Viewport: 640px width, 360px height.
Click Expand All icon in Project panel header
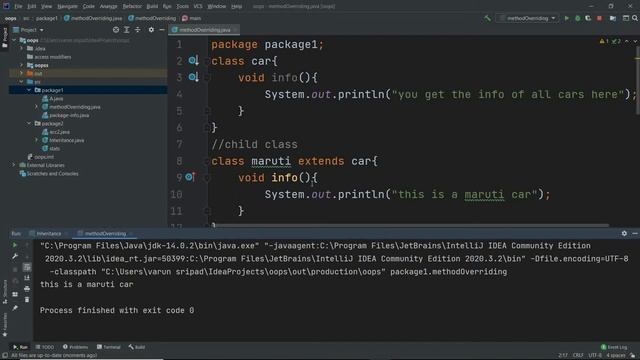127,30
